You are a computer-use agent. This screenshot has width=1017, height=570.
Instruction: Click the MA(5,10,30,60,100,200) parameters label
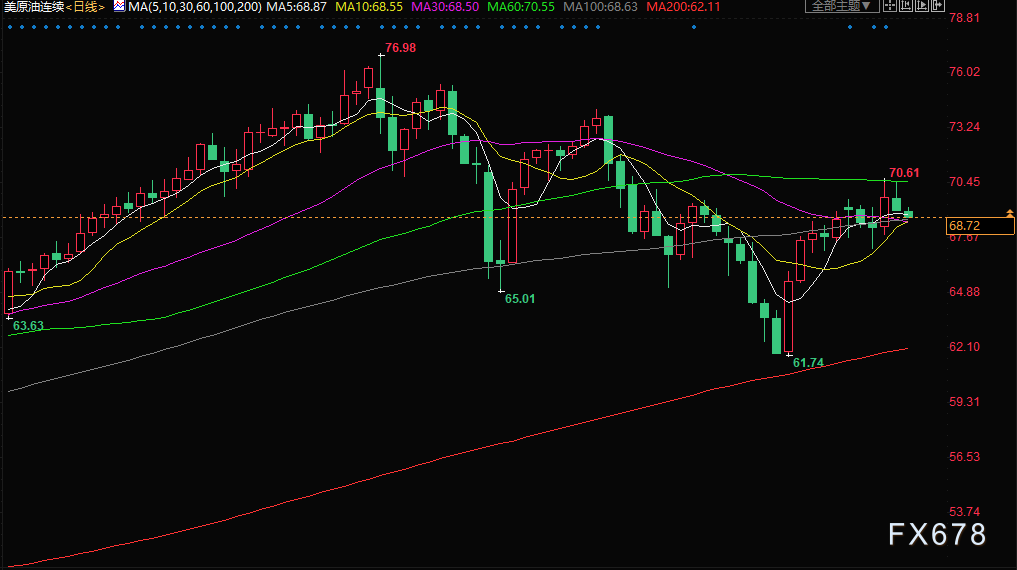195,7
